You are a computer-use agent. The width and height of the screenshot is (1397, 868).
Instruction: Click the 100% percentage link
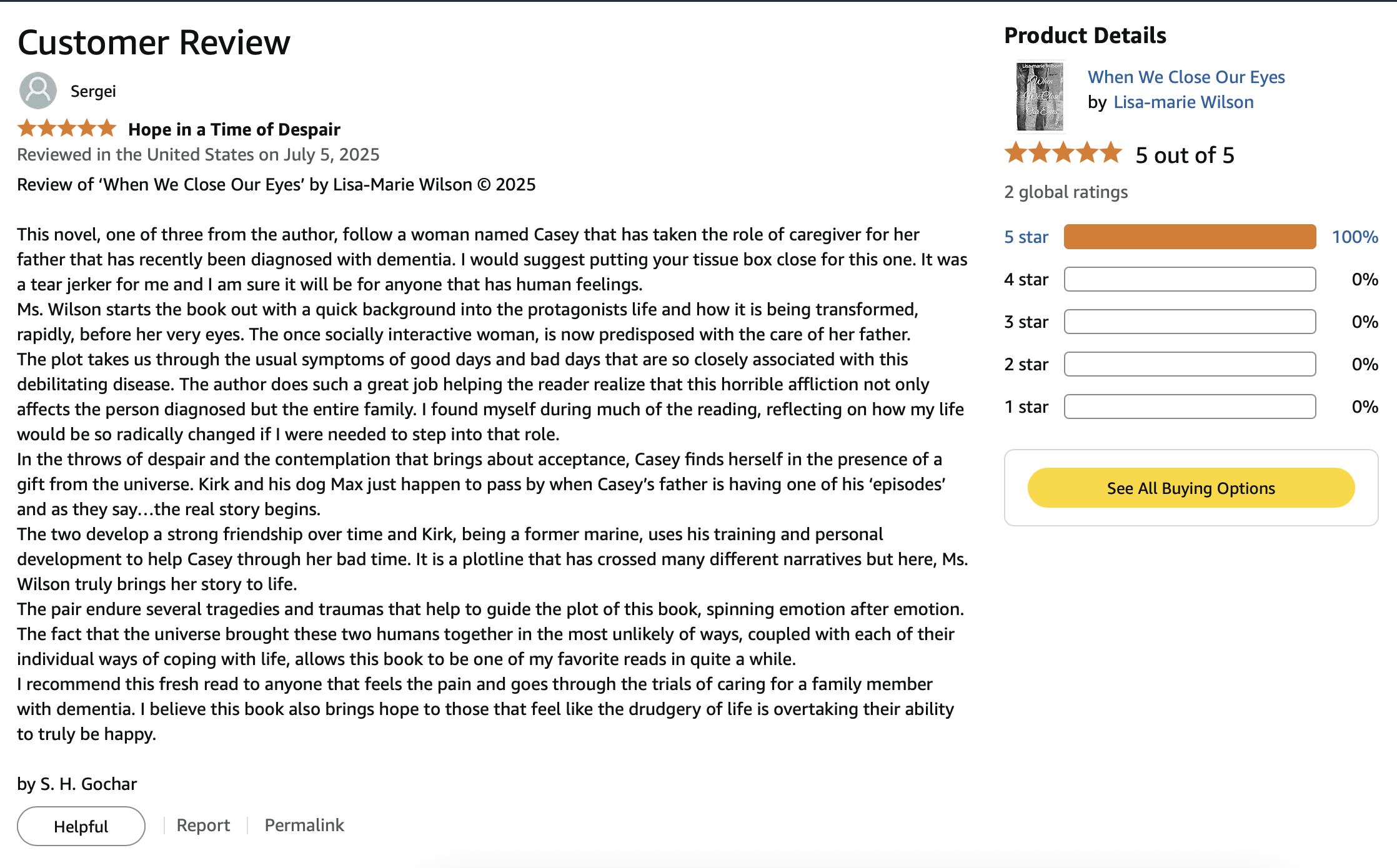tap(1355, 237)
